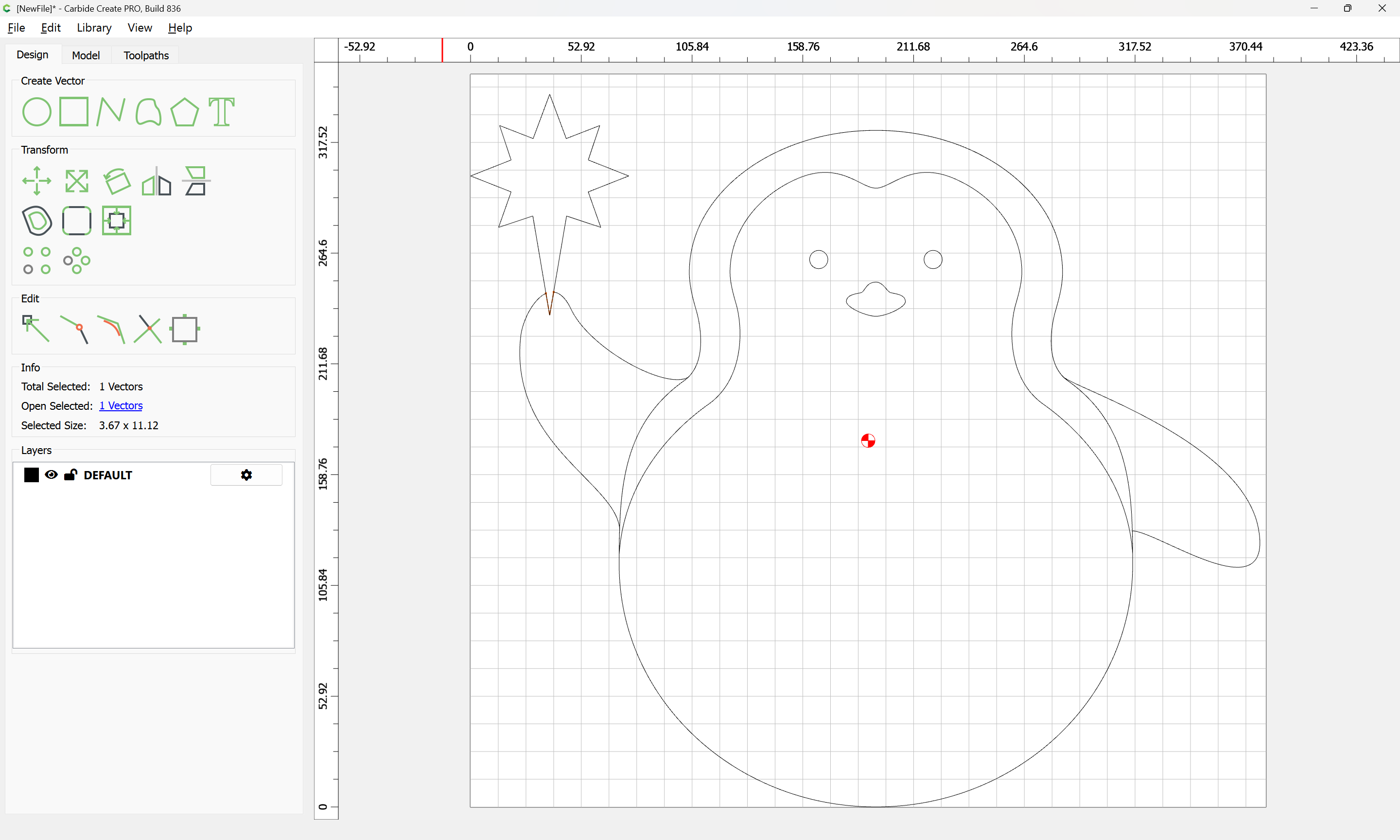The image size is (1400, 840).
Task: Activate the Trim Vectors scissors tool
Action: 148,329
